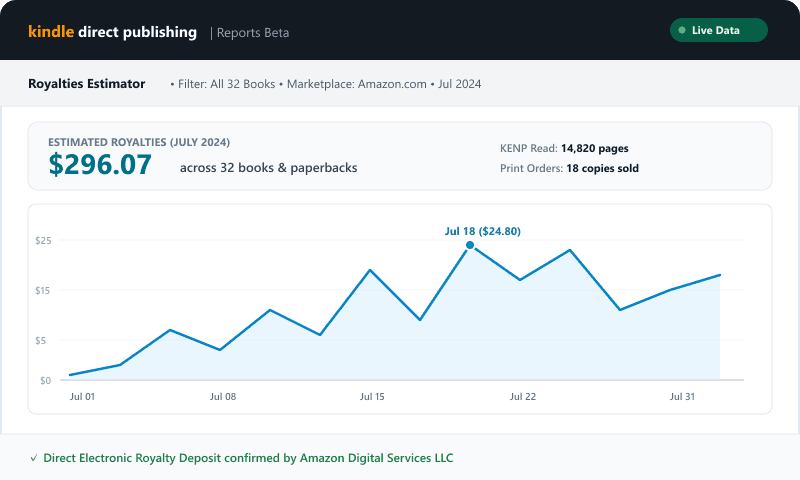Click the Jul 08 x-axis label
Image resolution: width=800 pixels, height=480 pixels.
(x=223, y=396)
